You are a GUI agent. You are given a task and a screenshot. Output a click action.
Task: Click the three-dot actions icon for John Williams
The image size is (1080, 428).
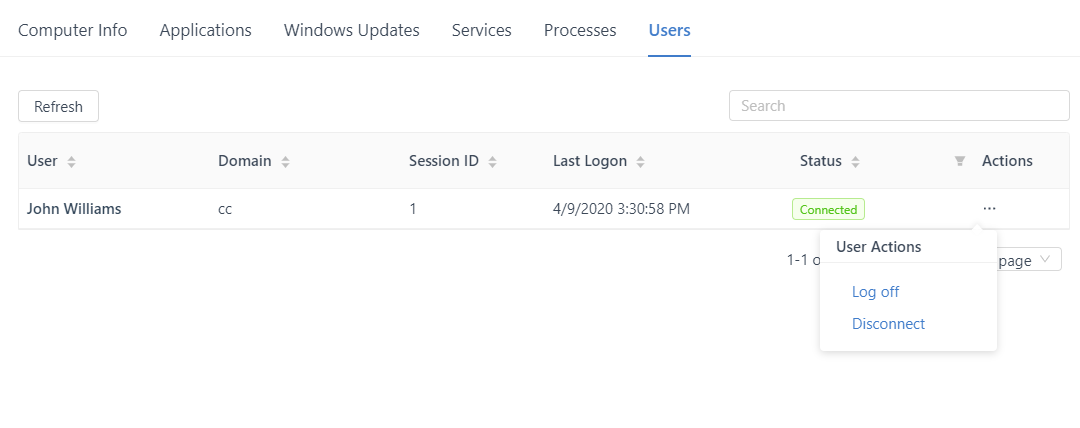989,209
